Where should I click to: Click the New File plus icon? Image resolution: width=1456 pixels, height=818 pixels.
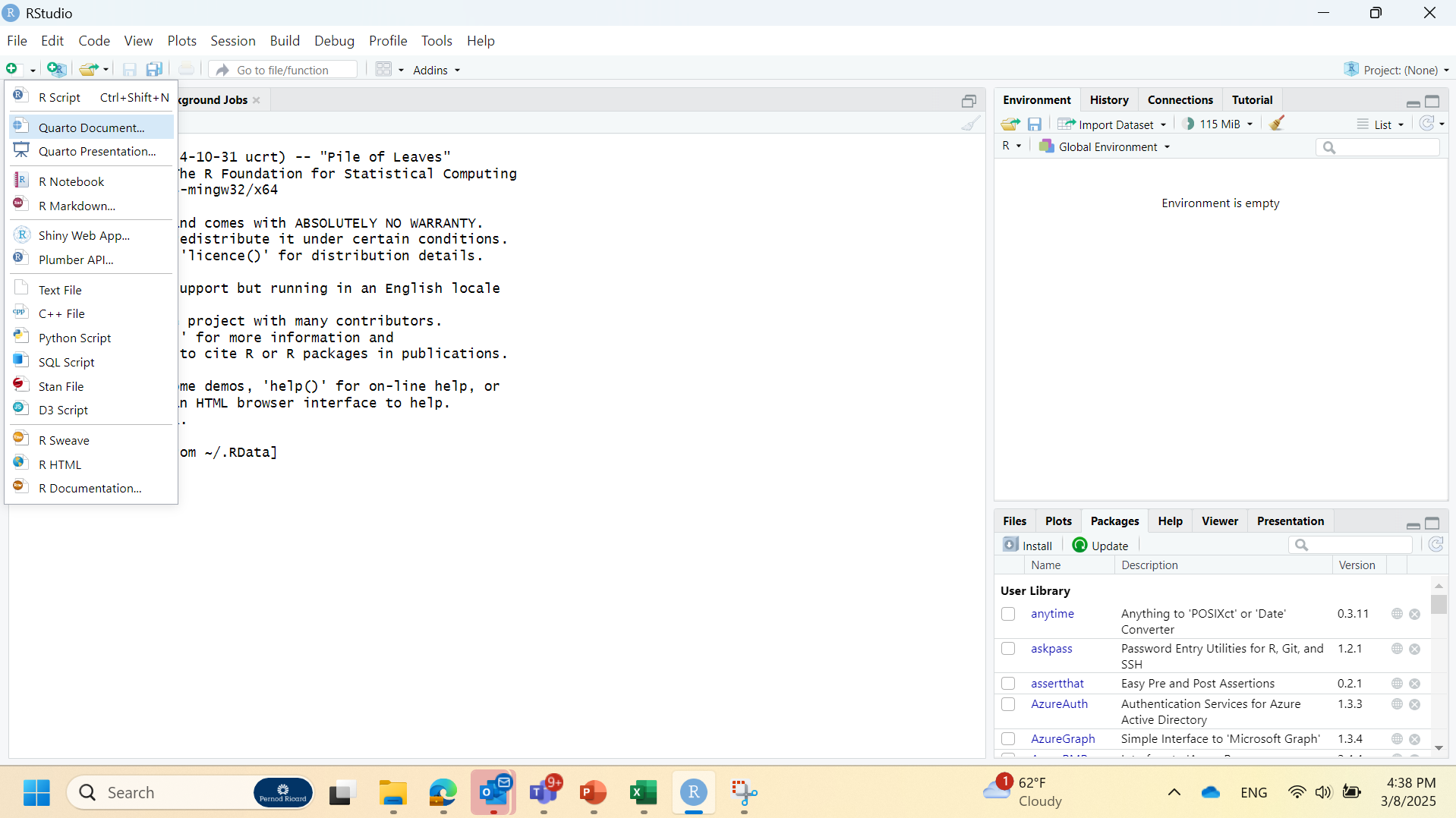click(13, 70)
